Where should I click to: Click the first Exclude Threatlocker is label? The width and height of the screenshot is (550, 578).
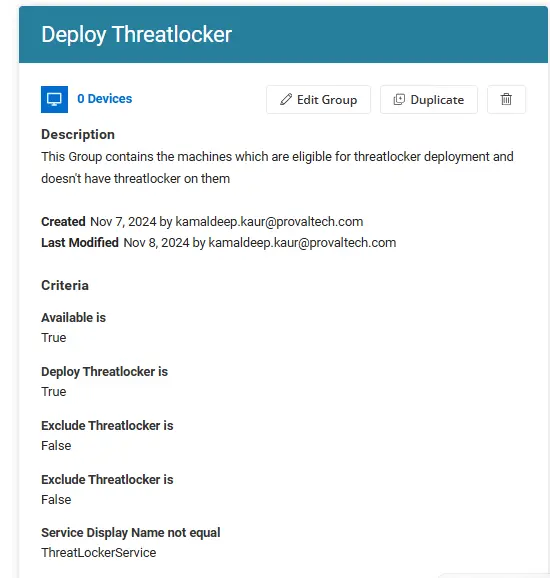coord(107,425)
